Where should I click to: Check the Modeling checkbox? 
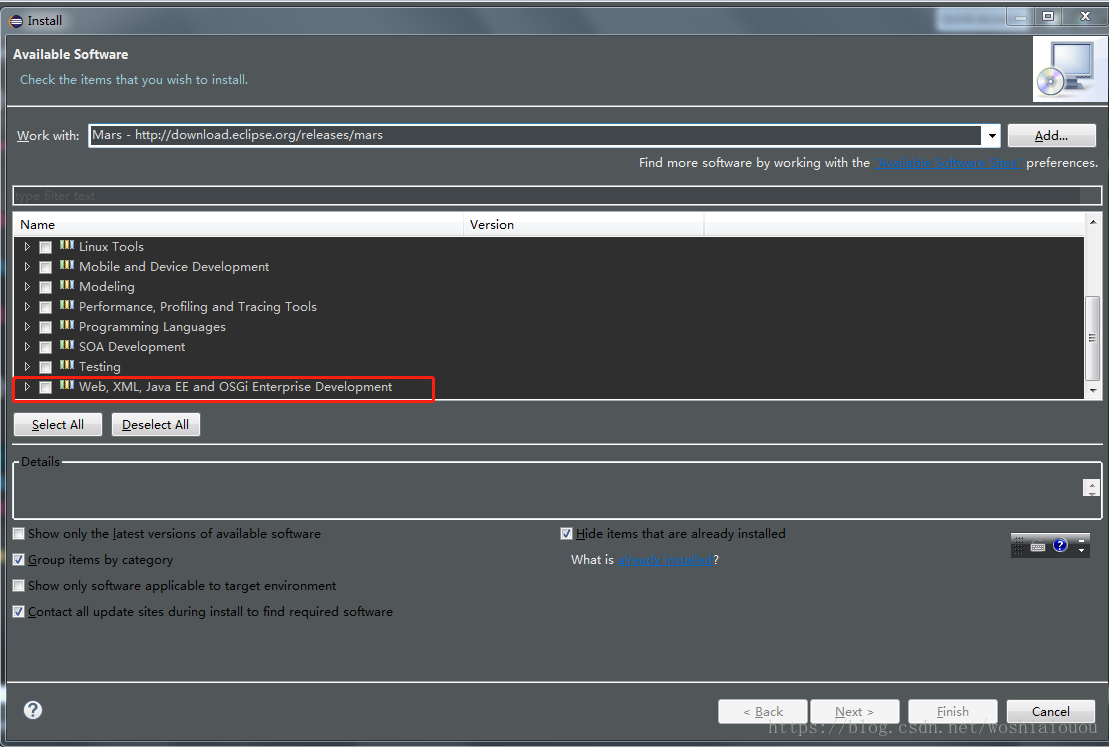coord(45,287)
